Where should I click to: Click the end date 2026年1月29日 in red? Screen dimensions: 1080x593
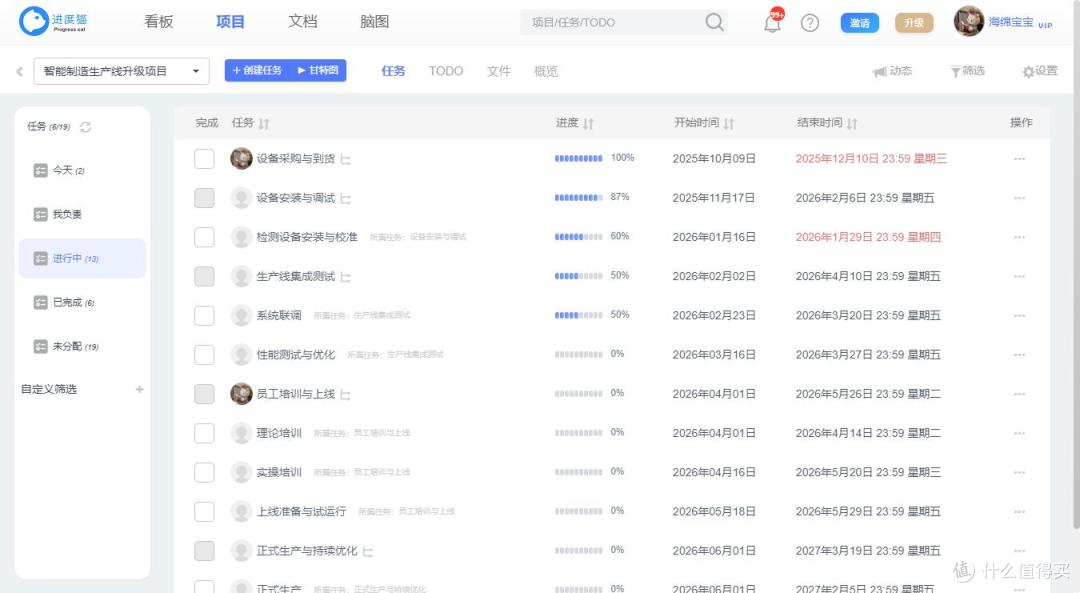click(x=868, y=237)
